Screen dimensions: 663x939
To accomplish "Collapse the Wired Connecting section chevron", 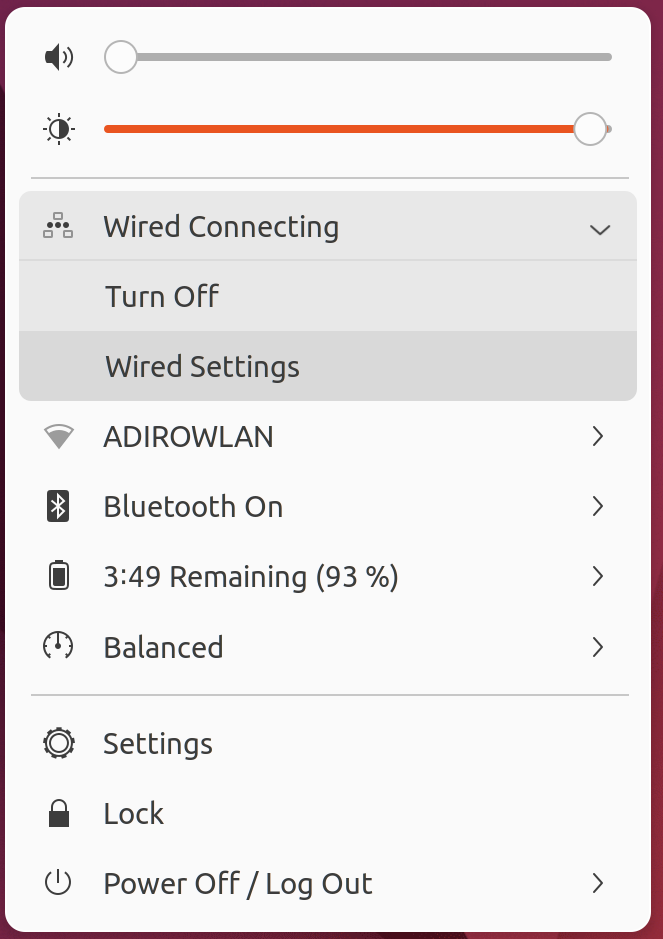I will 600,229.
